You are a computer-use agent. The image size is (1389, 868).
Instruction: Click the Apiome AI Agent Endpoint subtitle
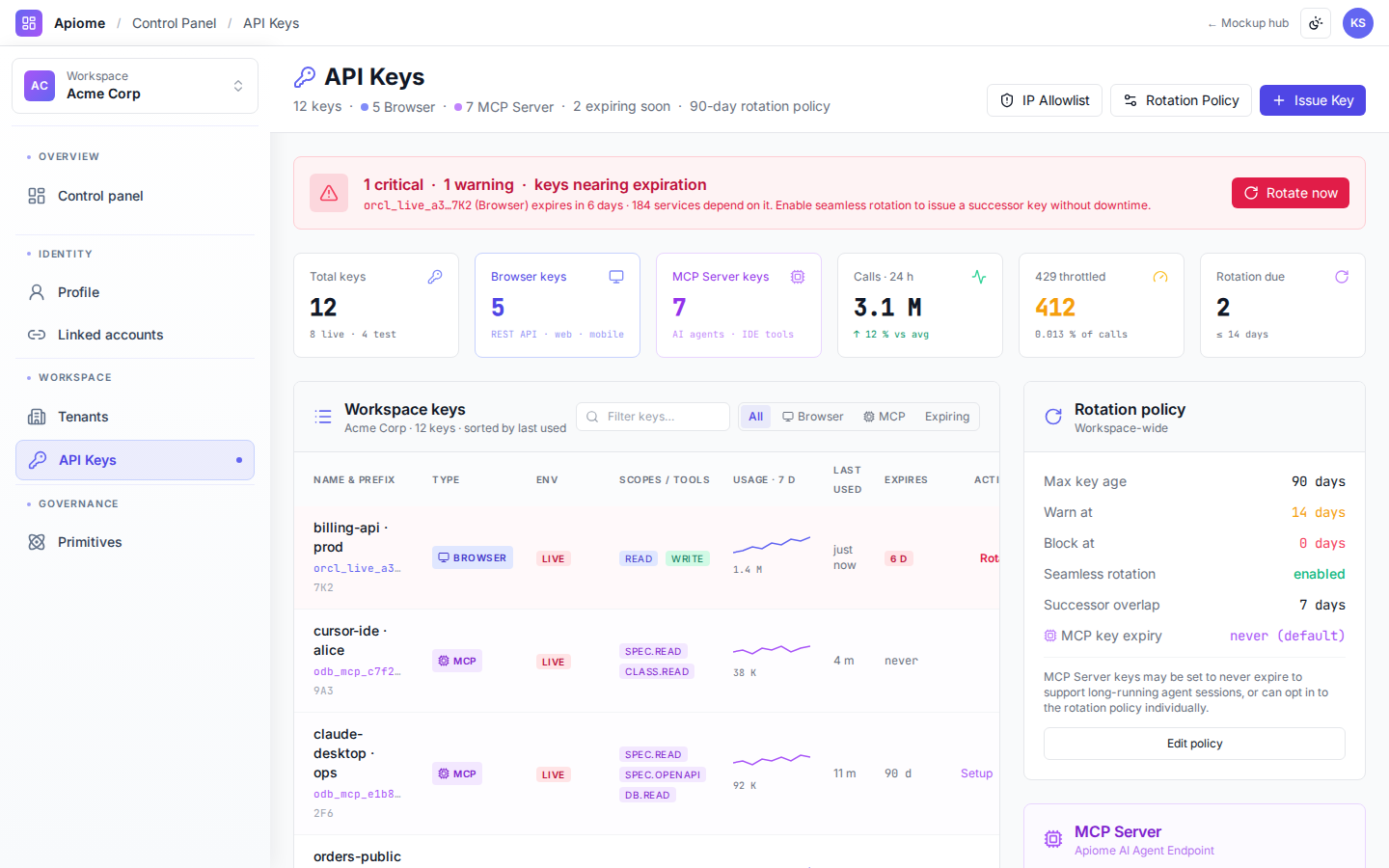(x=1144, y=851)
